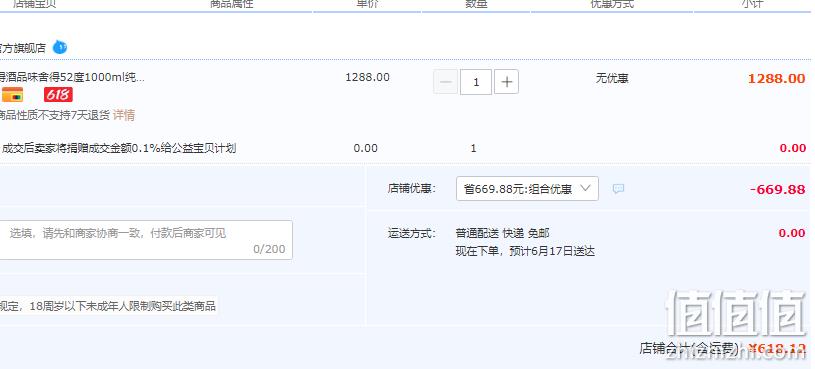Click the 店铺合计(含运费) total label
The height and width of the screenshot is (369, 815).
click(x=689, y=348)
